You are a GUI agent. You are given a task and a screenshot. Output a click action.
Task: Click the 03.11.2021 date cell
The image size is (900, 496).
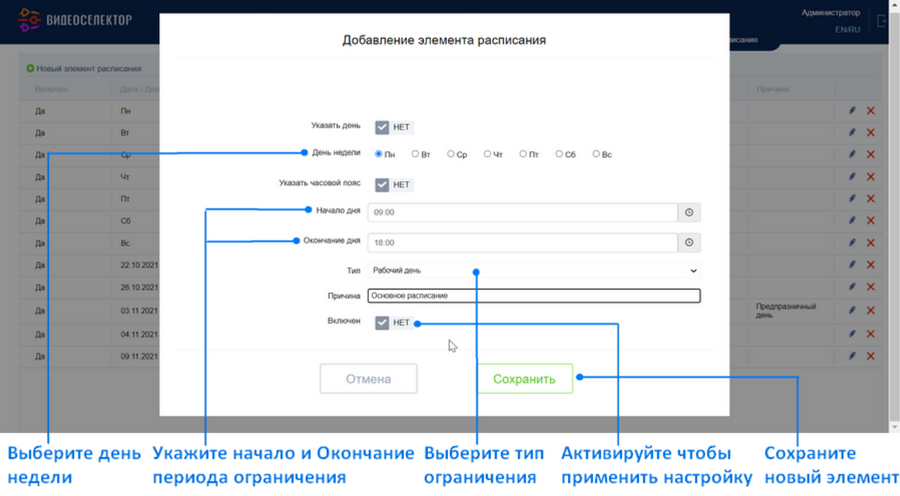[x=139, y=311]
